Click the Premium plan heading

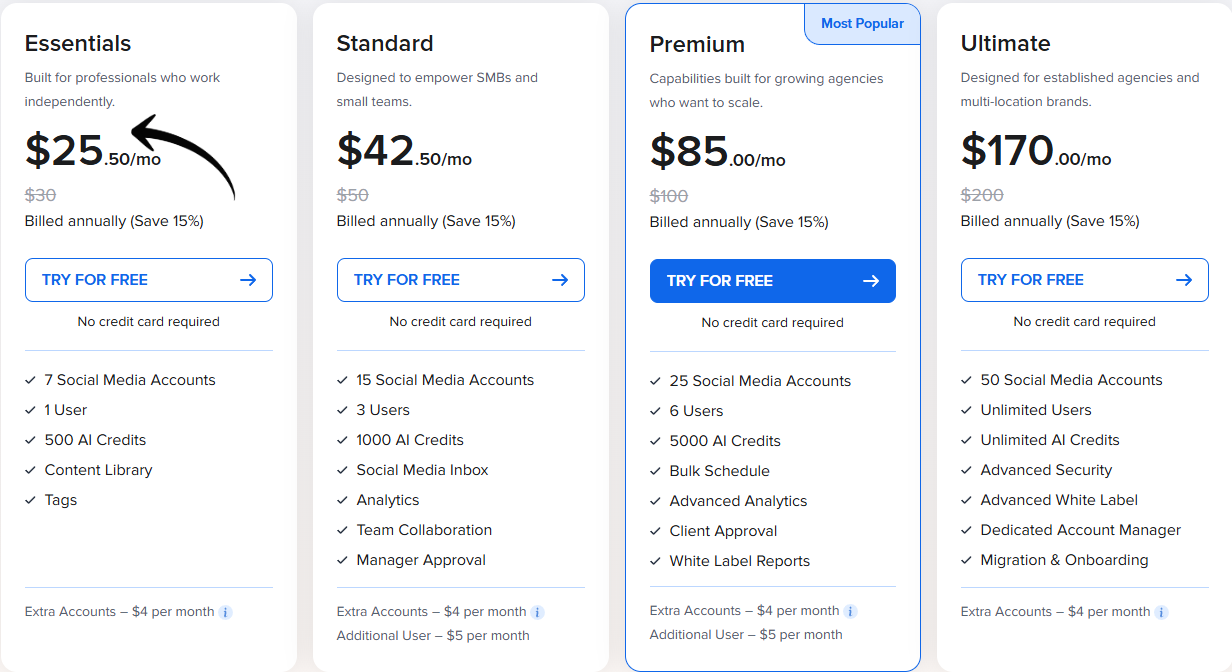697,44
